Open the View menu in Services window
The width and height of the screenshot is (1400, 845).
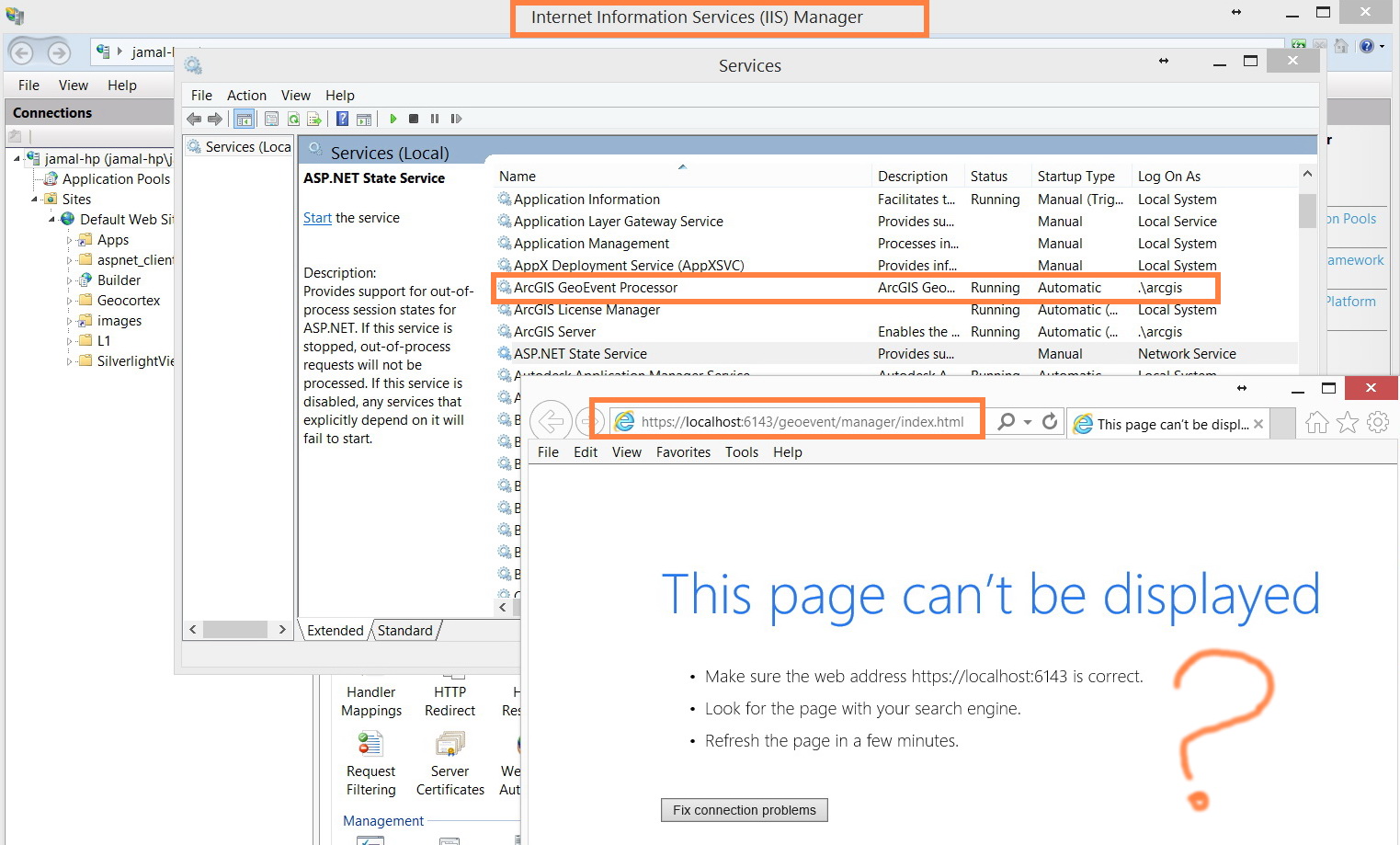pos(295,95)
